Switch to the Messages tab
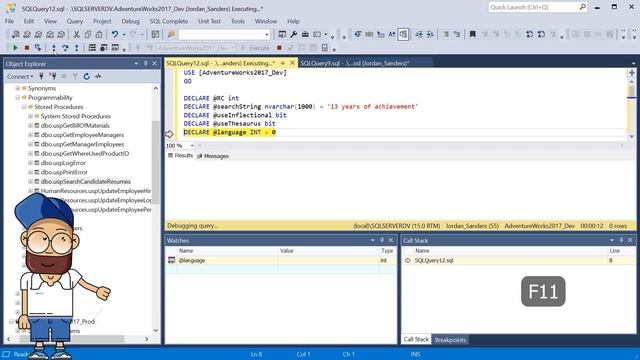The height and width of the screenshot is (360, 640). tap(213, 156)
